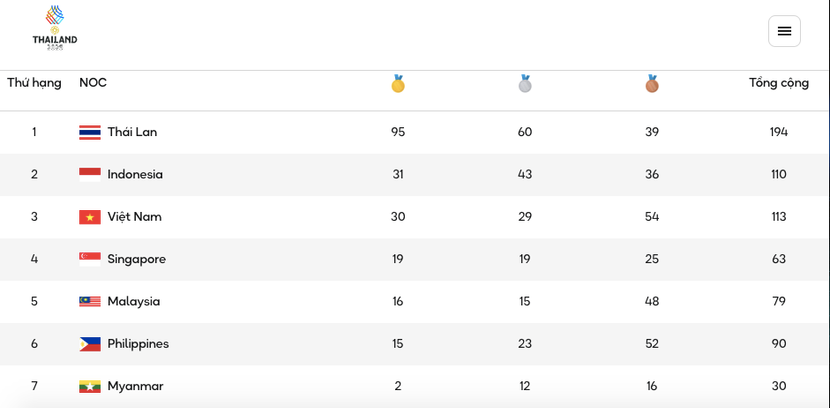Click the NOC column header
The image size is (830, 408).
click(x=93, y=83)
